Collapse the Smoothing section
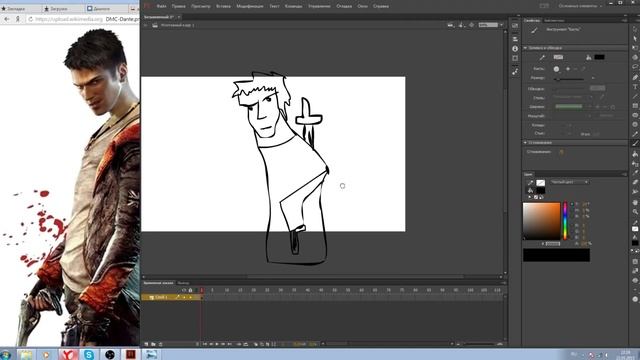Image resolution: width=640 pixels, height=360 pixels. [x=525, y=142]
